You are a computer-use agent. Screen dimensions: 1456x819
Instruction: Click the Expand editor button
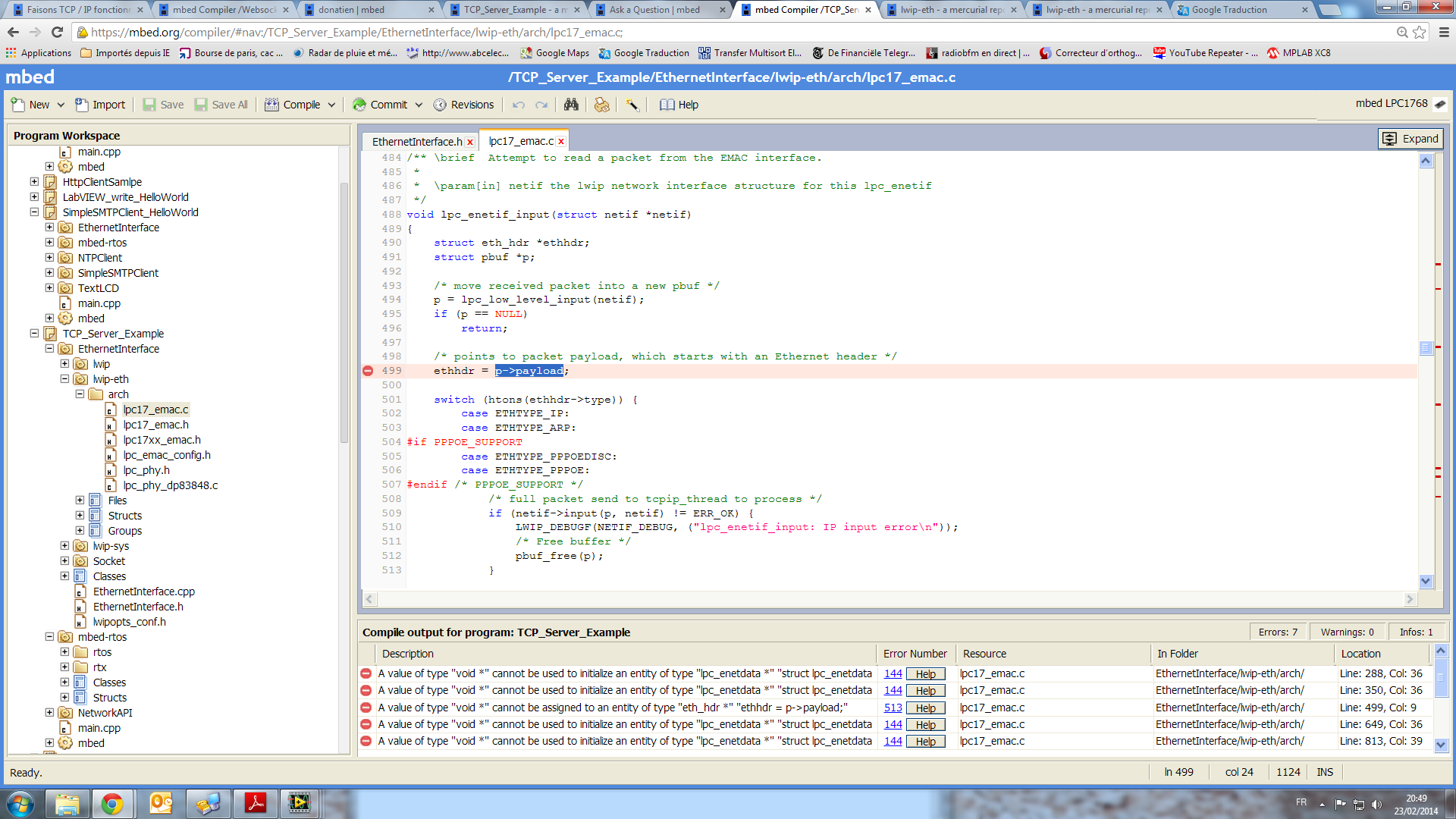(1410, 139)
